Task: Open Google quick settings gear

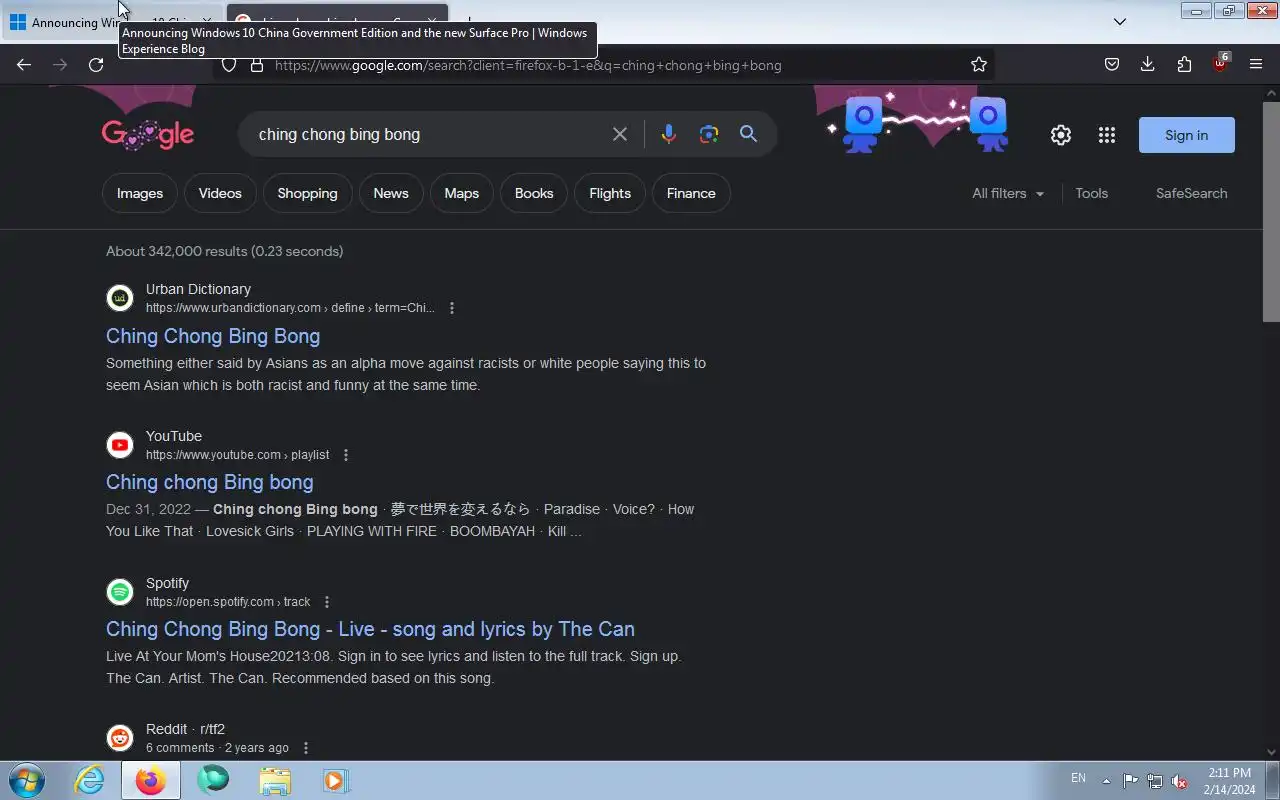Action: click(x=1061, y=135)
